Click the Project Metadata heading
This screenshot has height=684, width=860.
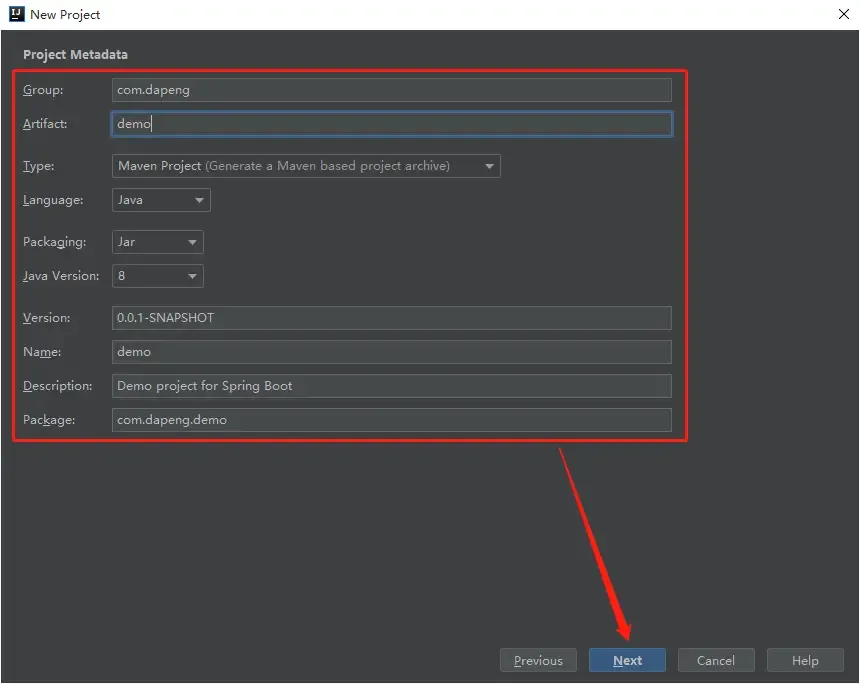pos(76,55)
